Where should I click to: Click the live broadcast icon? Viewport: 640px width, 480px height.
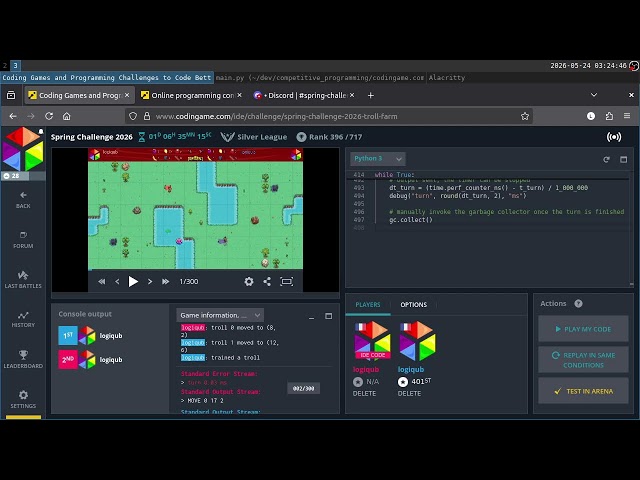click(x=614, y=137)
